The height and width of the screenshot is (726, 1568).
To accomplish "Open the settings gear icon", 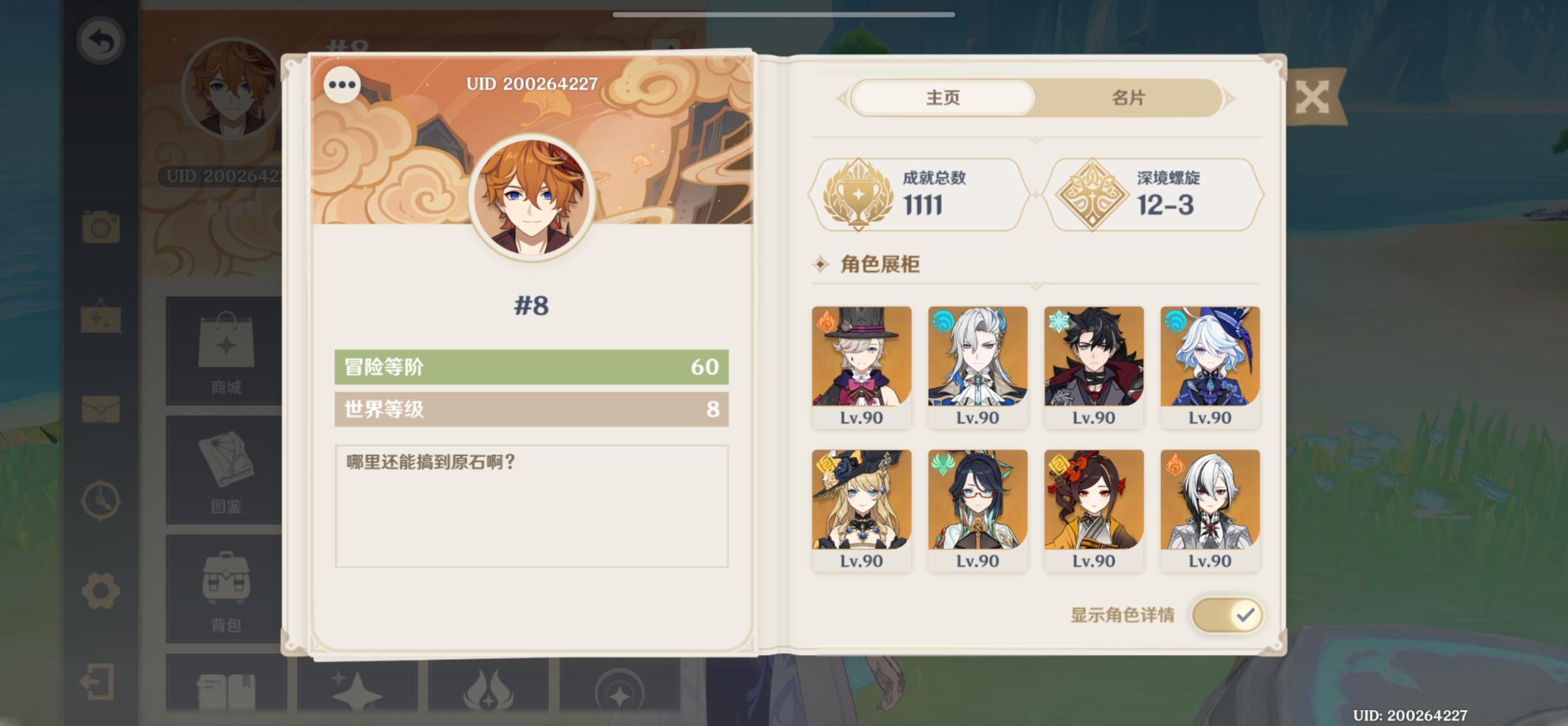I will pos(100,590).
